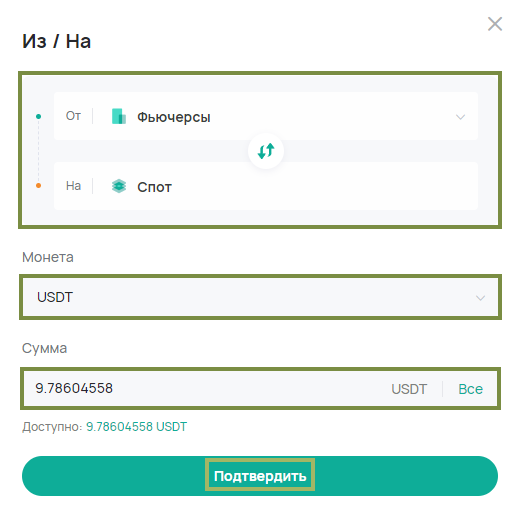The width and height of the screenshot is (520, 516).
Task: Click the green dot beside От
Action: pos(38,116)
